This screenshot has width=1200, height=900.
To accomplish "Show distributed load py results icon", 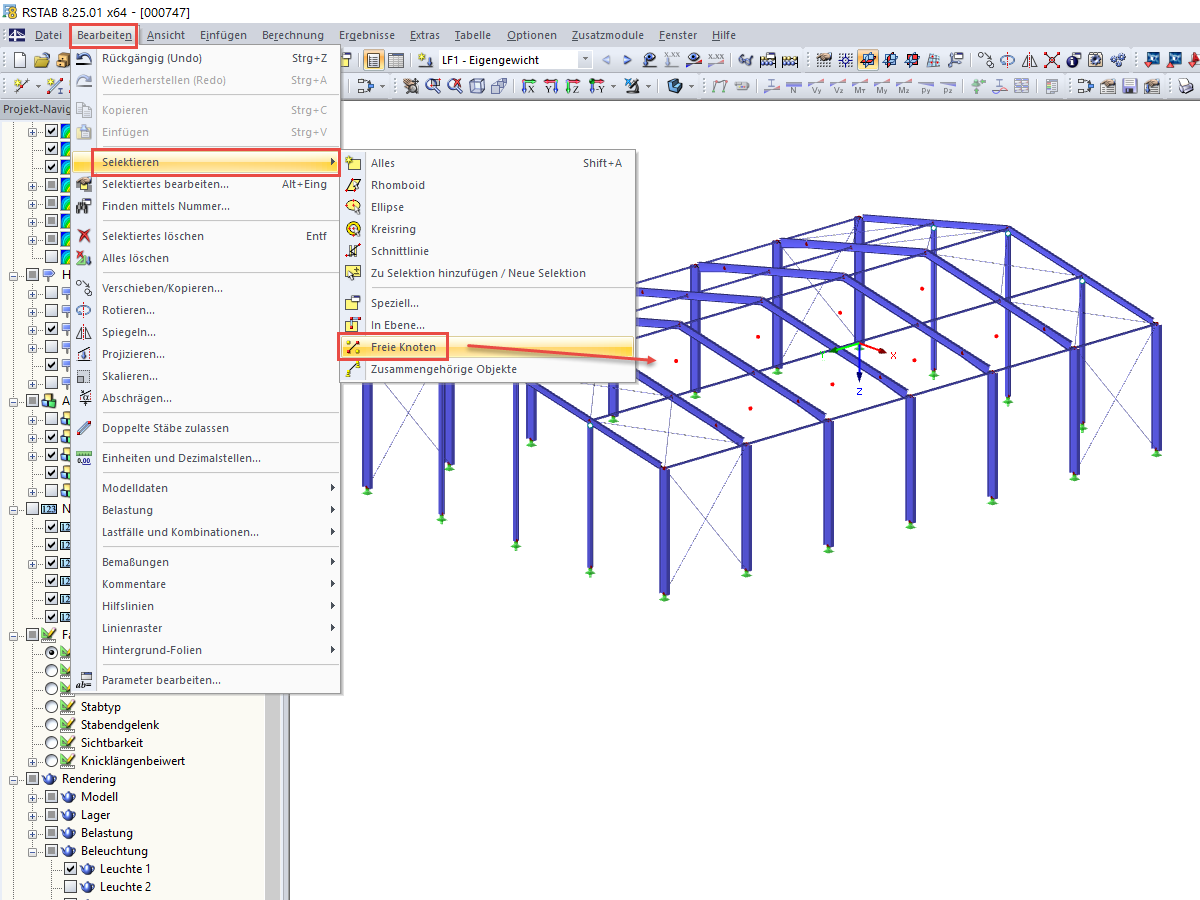I will tap(926, 87).
